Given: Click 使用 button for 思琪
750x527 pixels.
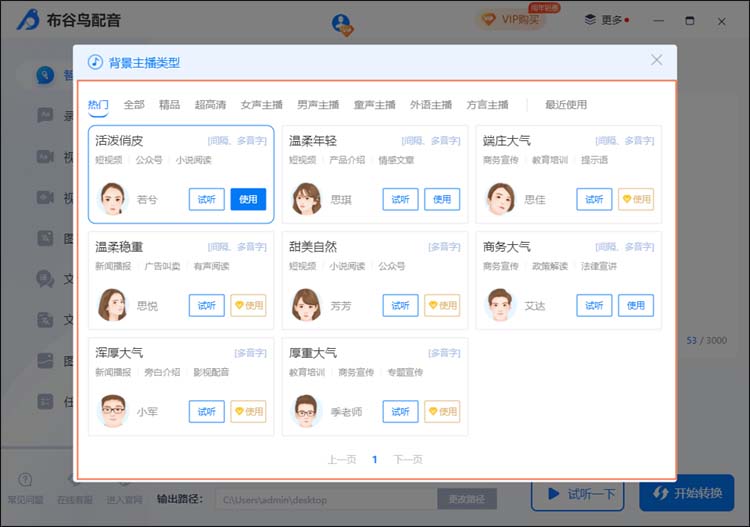Looking at the screenshot, I should click(x=442, y=199).
